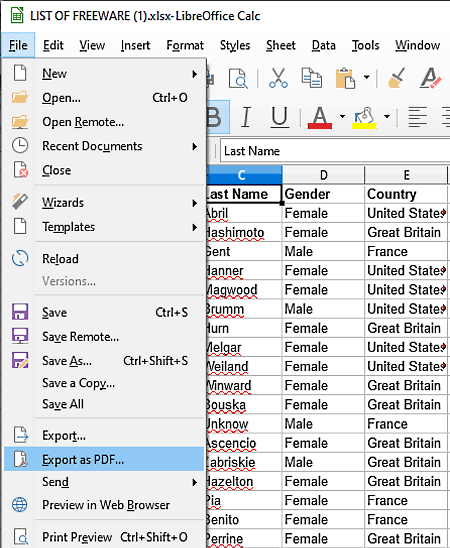Click the Save Remote icon in the File menu
450x548 pixels.
[20, 336]
